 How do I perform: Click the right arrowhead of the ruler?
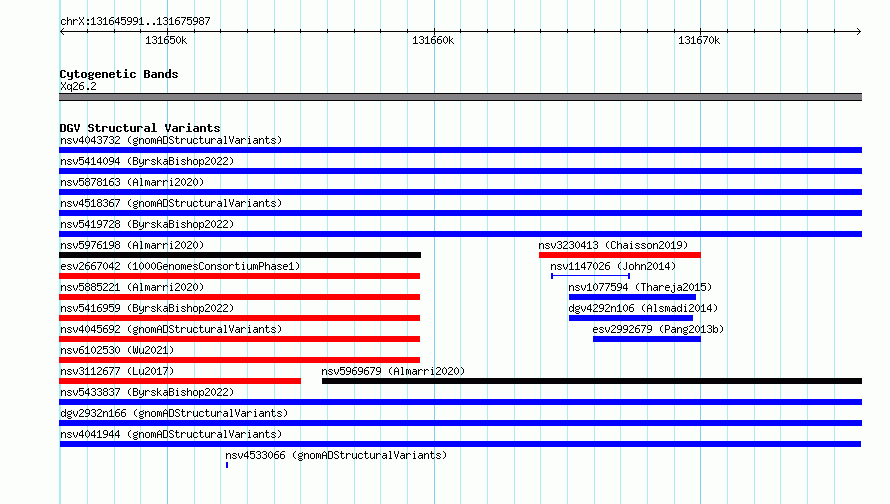click(x=859, y=32)
